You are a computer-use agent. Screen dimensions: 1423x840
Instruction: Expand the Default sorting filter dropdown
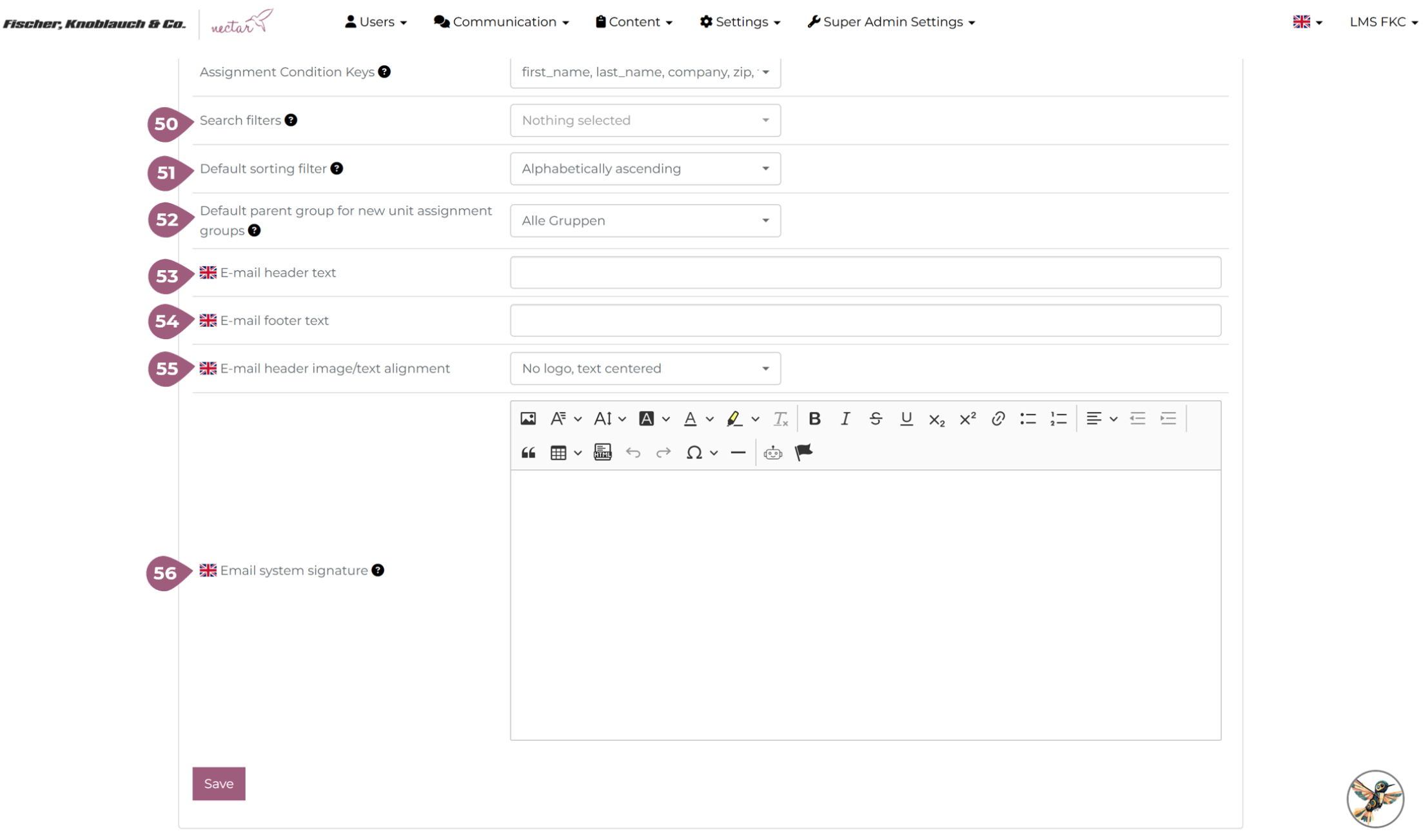[x=645, y=169]
